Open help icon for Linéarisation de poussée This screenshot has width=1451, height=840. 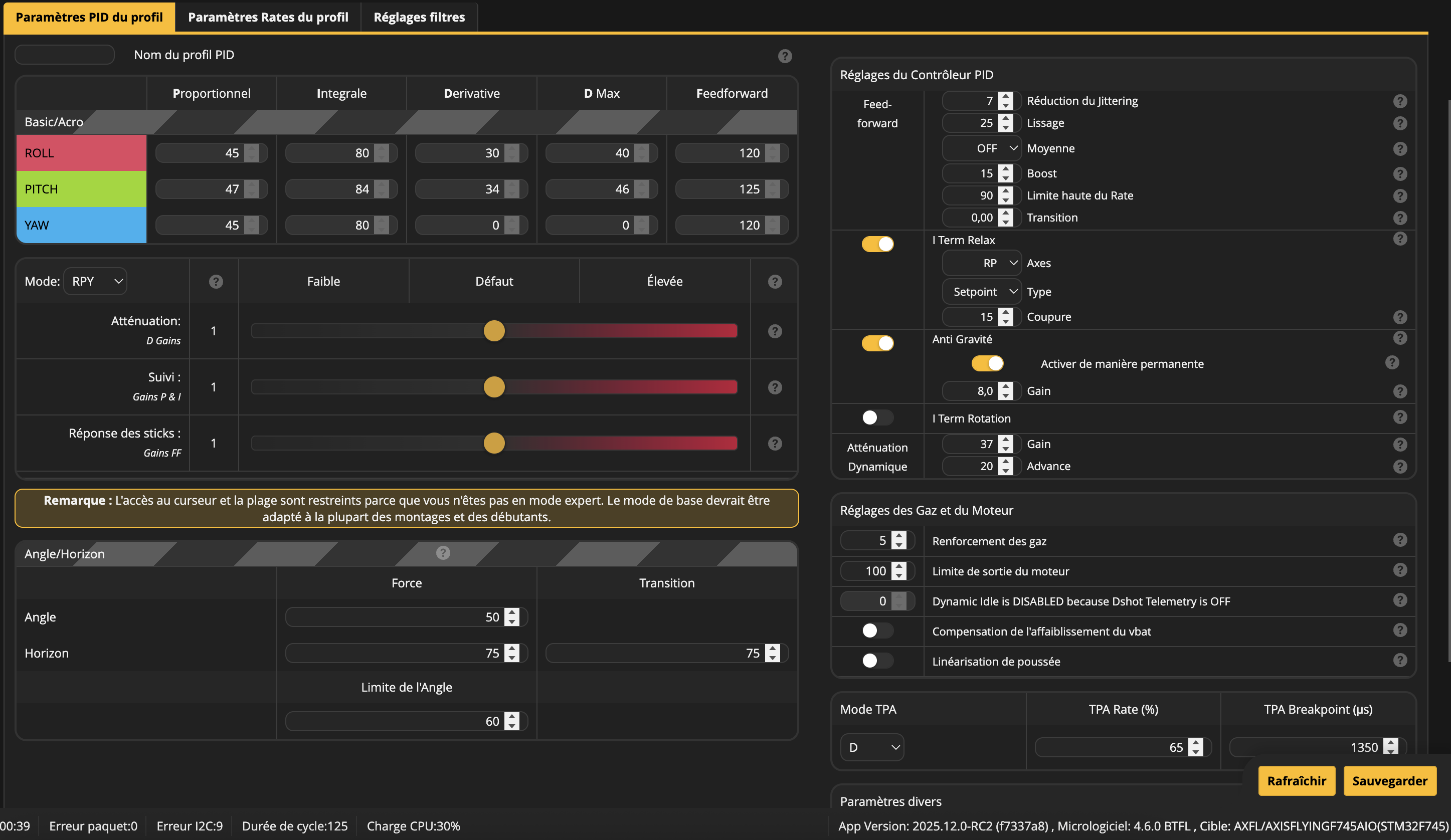(x=1400, y=661)
